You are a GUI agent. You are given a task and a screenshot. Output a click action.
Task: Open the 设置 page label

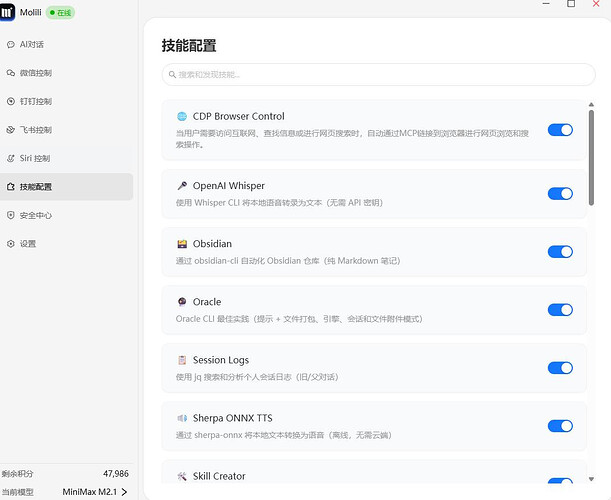point(28,244)
